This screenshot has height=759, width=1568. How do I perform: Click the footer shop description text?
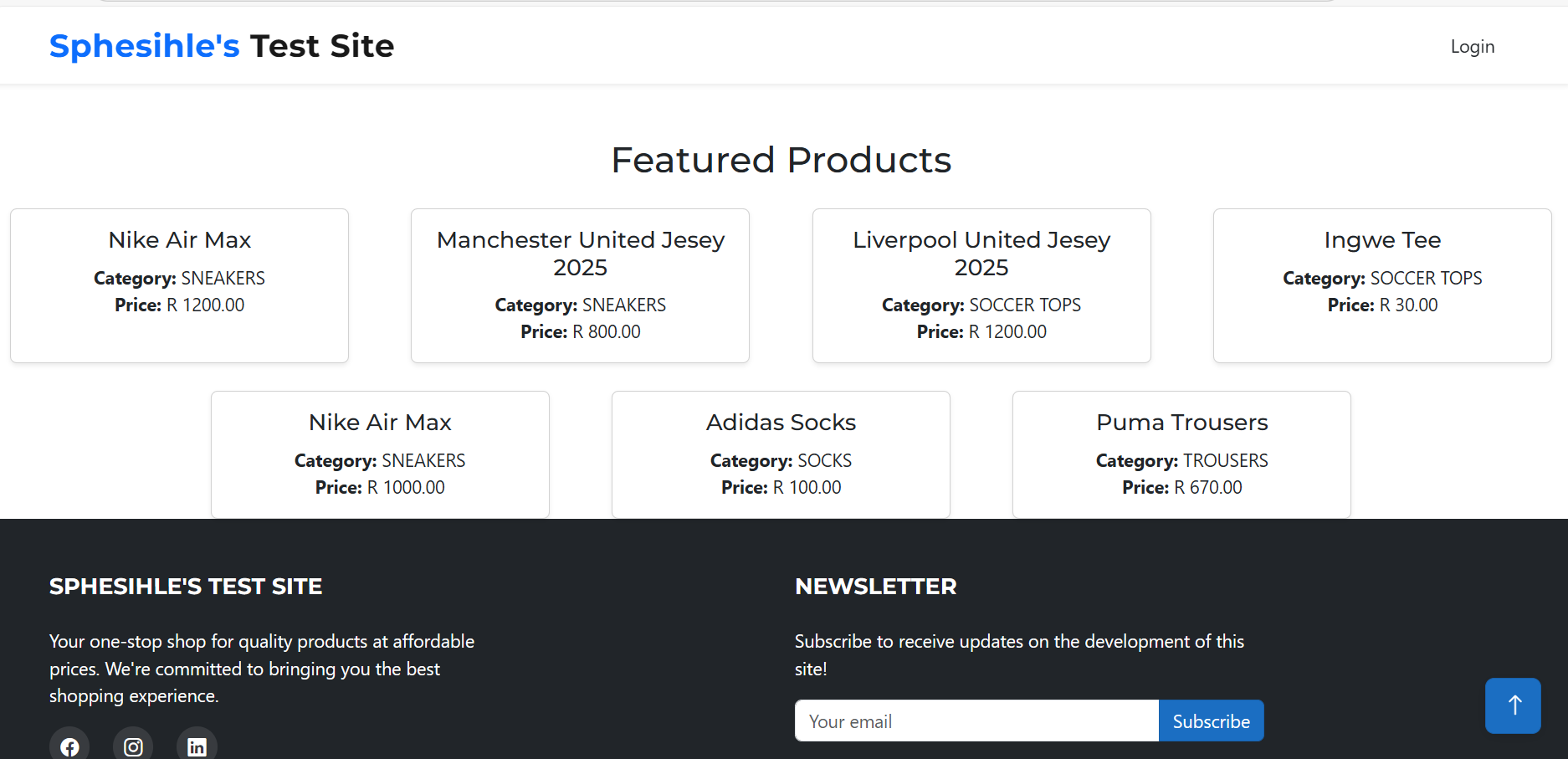pyautogui.click(x=261, y=669)
